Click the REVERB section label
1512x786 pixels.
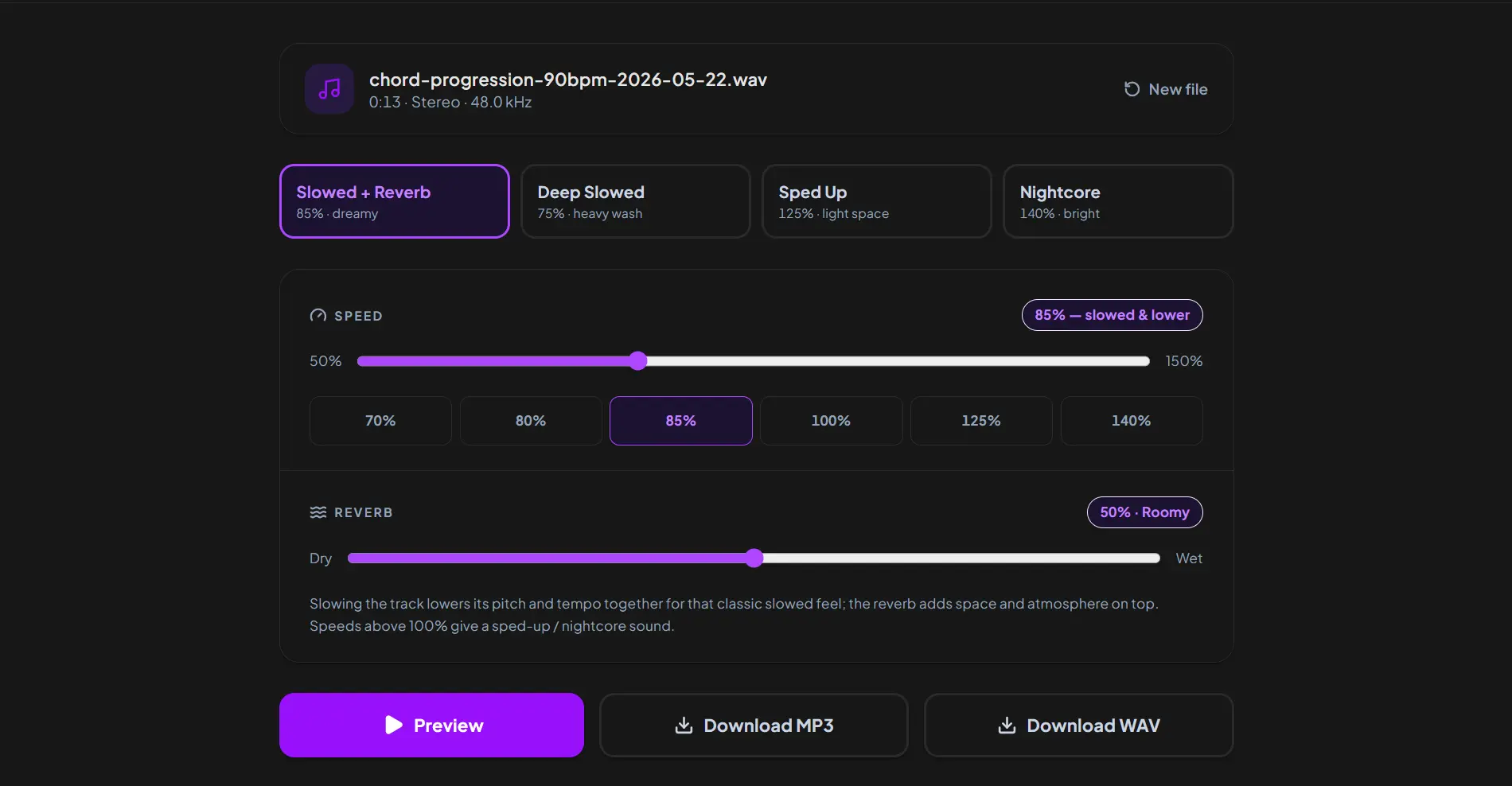point(364,512)
